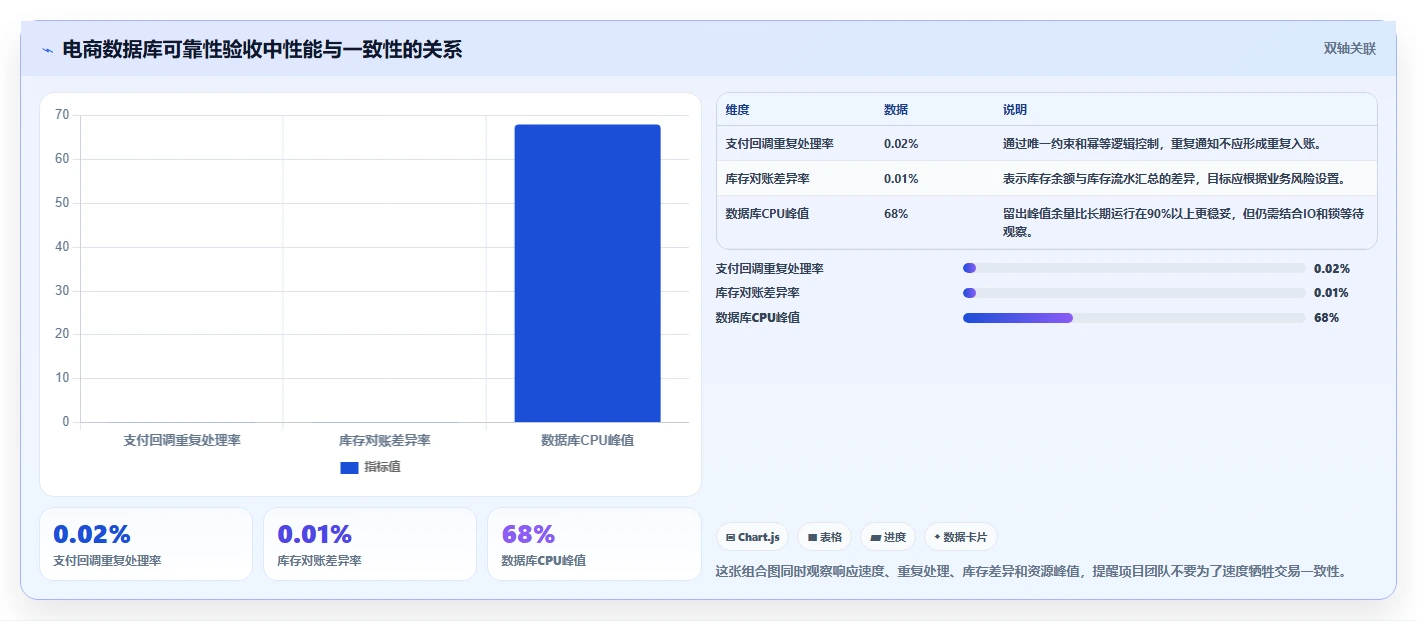Open the 68% 数据库CPU峰值 card
The width and height of the screenshot is (1417, 621).
pos(594,544)
